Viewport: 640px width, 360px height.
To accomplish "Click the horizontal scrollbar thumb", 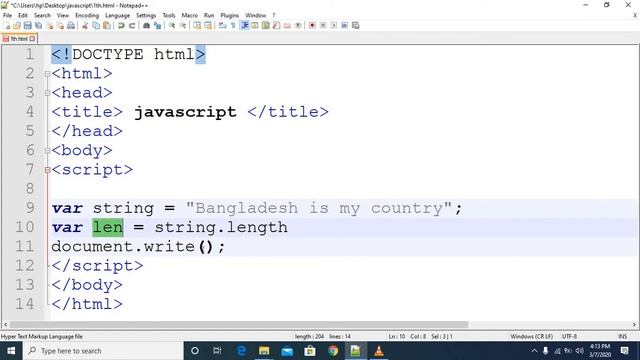I will [239, 325].
